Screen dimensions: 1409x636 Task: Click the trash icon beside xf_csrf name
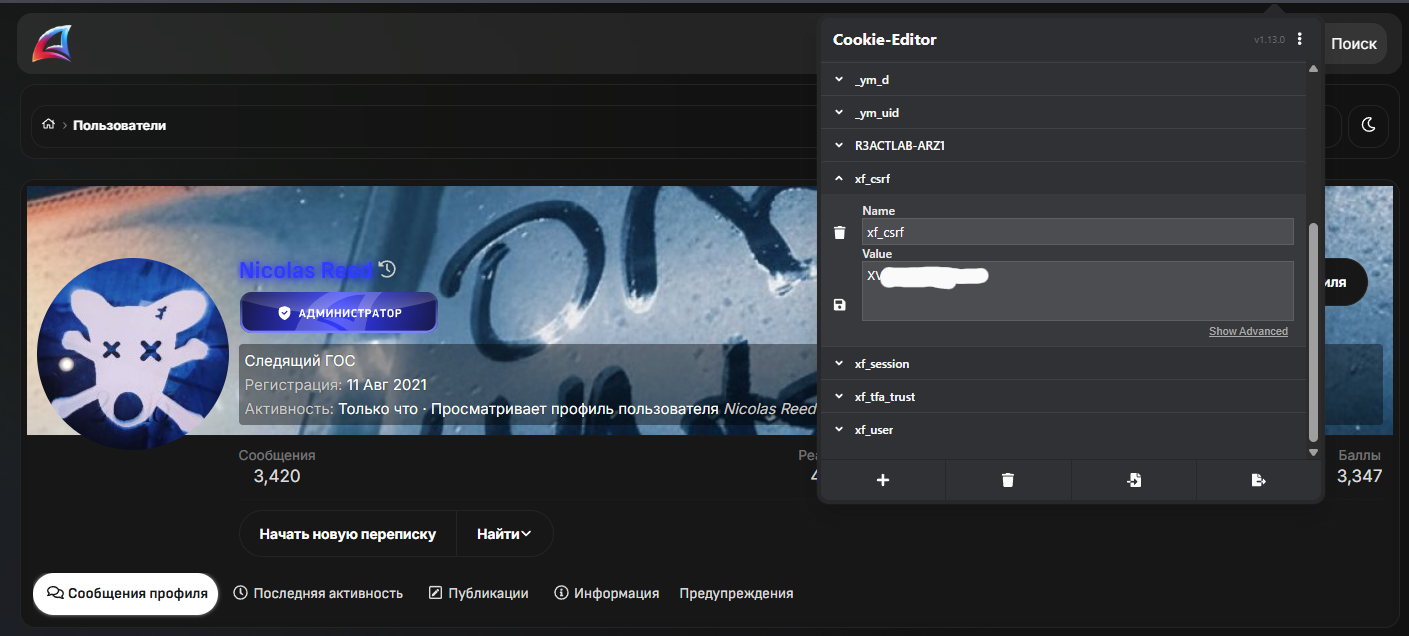(839, 233)
